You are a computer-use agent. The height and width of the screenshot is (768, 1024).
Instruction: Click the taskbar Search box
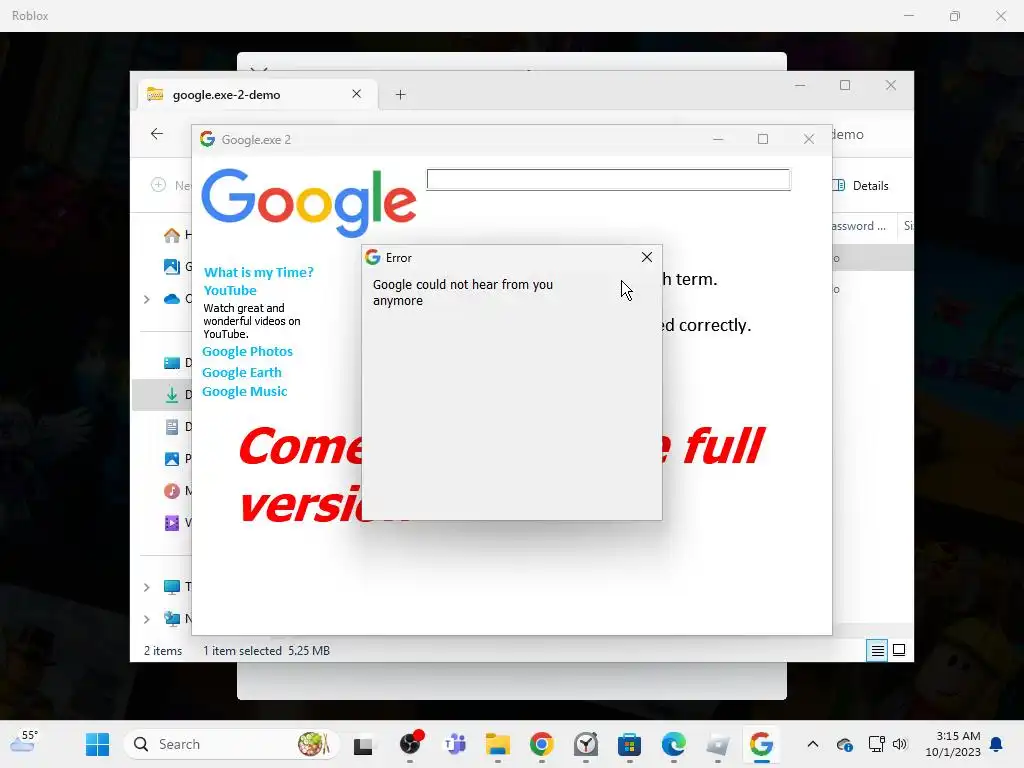(x=231, y=744)
